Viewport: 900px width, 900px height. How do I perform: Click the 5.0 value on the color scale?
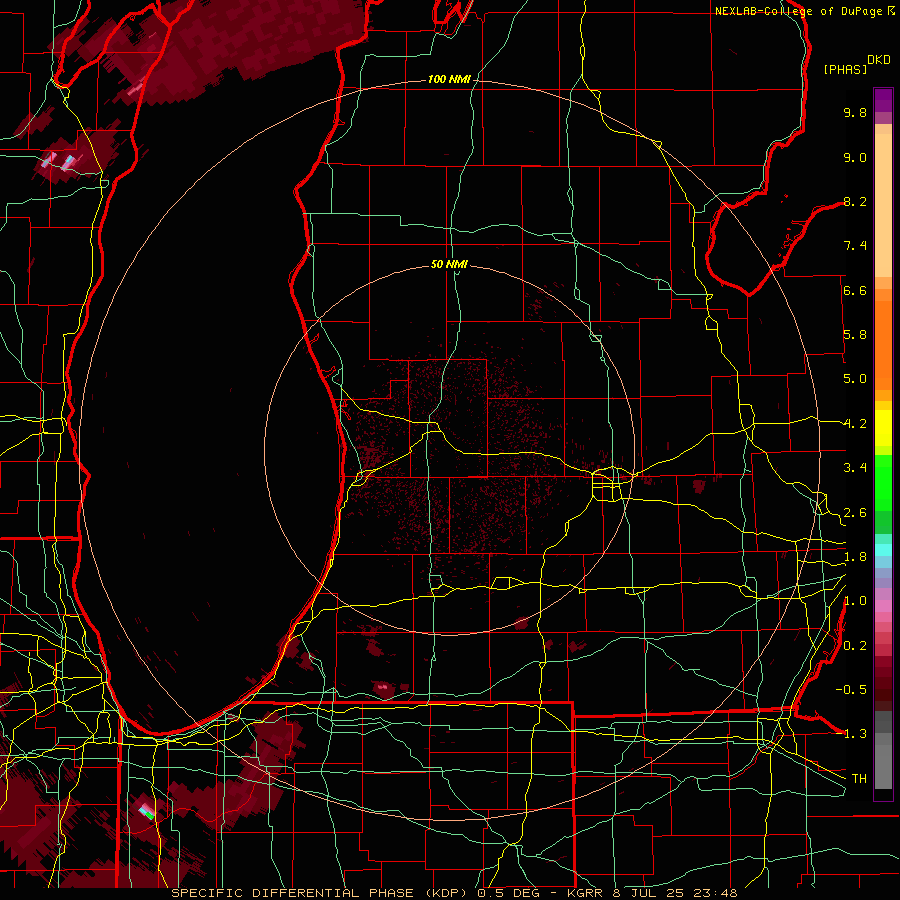pos(855,379)
